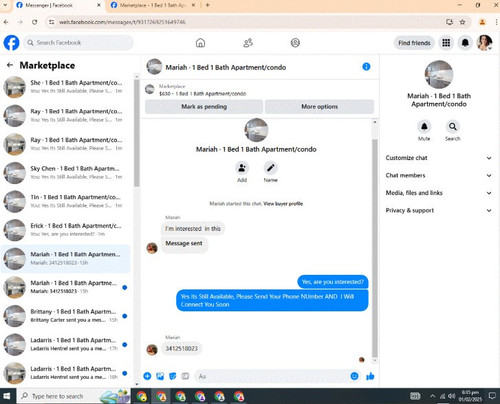Reload the page in browser

35,22
